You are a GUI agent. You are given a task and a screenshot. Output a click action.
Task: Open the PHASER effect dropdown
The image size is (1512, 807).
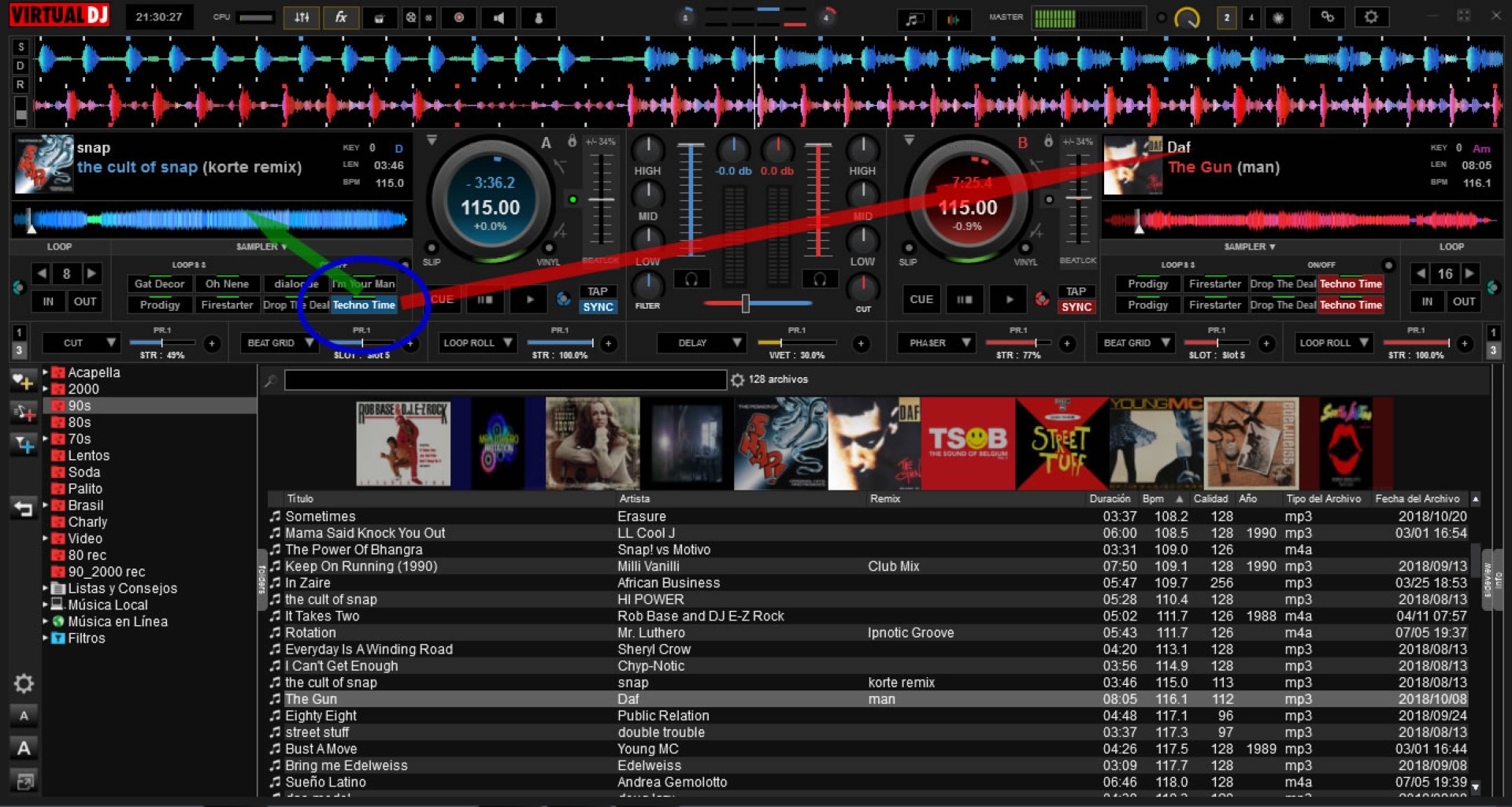965,343
